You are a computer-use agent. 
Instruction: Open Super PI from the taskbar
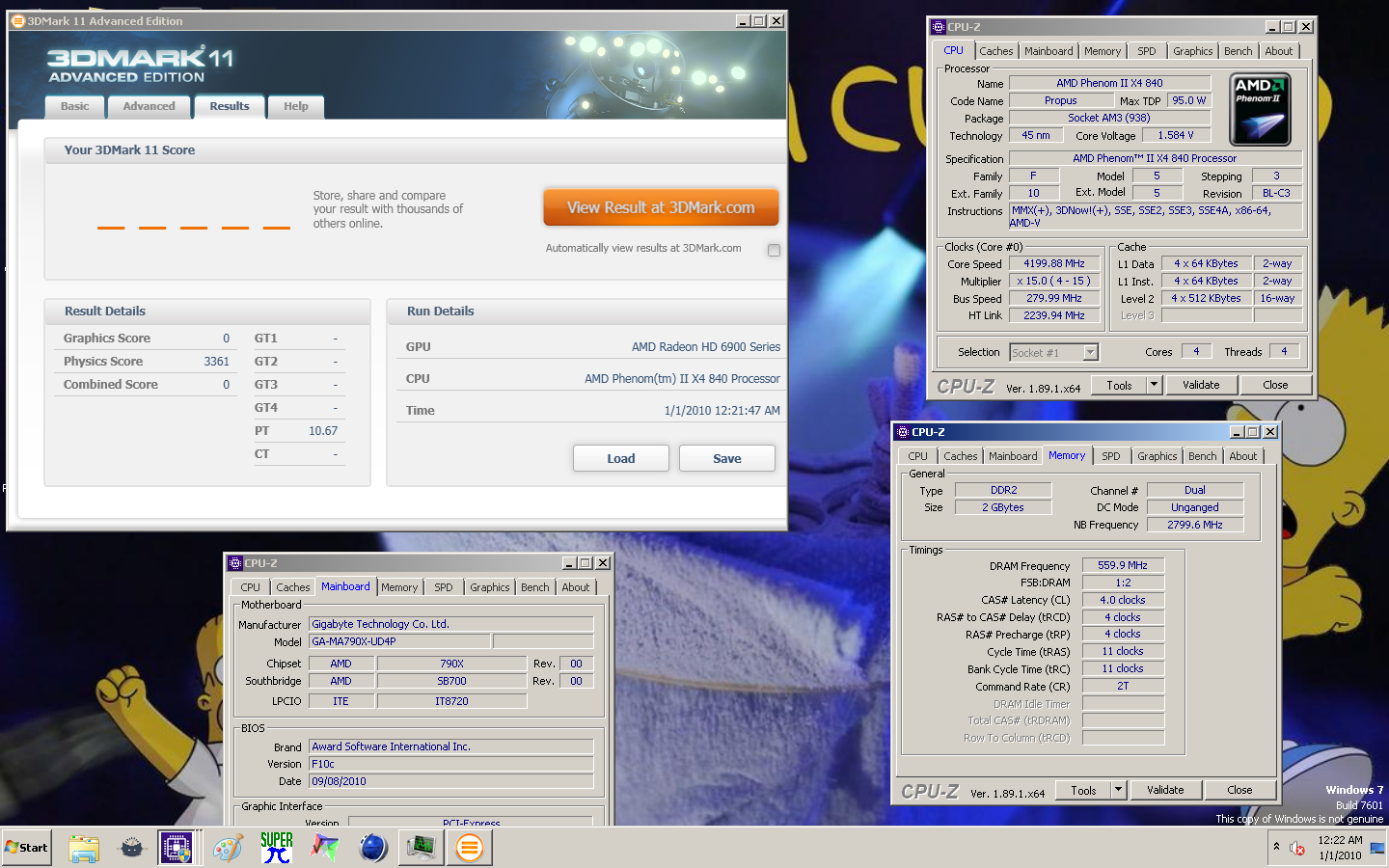[x=277, y=848]
